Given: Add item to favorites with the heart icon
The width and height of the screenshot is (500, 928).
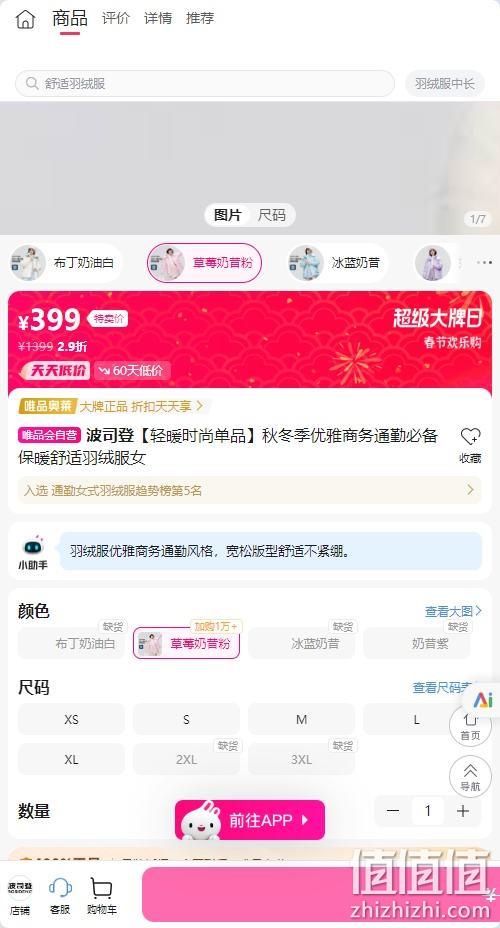Looking at the screenshot, I should pos(470,437).
